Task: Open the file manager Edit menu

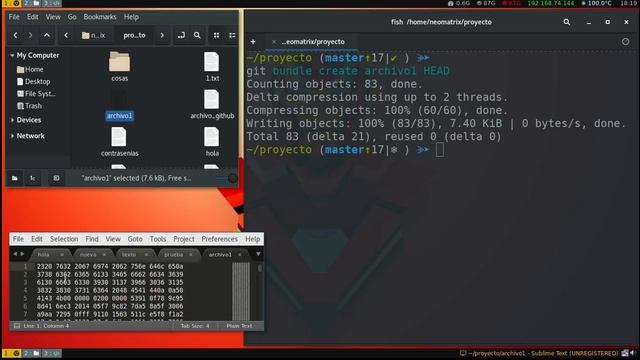Action: point(33,17)
